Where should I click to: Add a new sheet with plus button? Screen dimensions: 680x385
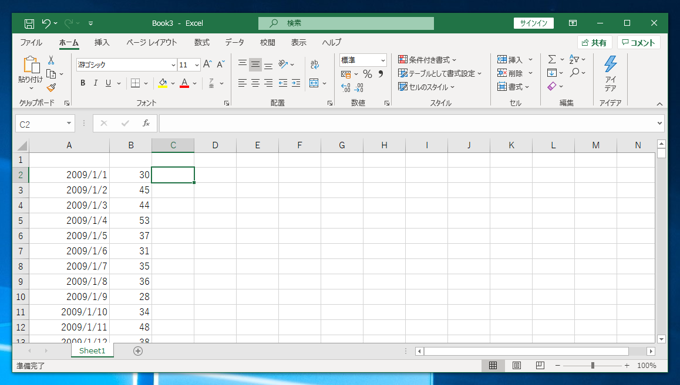138,351
